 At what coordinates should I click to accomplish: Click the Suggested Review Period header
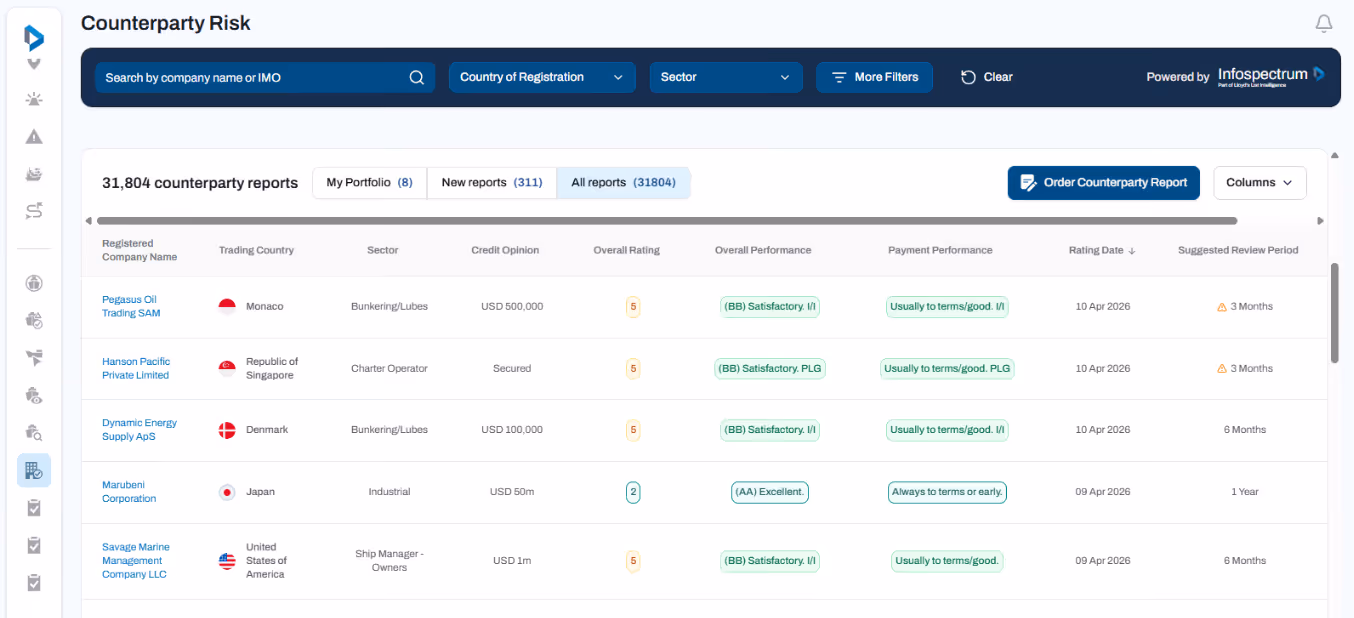tap(1238, 250)
